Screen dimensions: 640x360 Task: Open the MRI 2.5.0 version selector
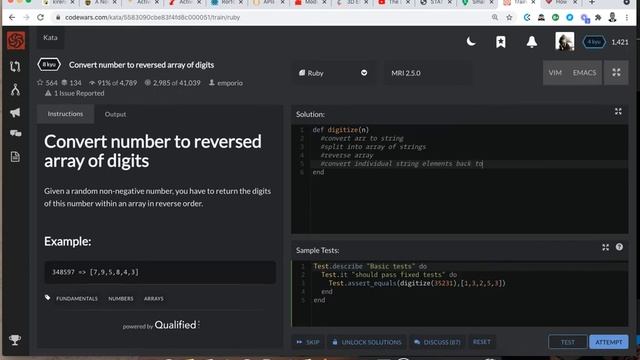[x=427, y=73]
